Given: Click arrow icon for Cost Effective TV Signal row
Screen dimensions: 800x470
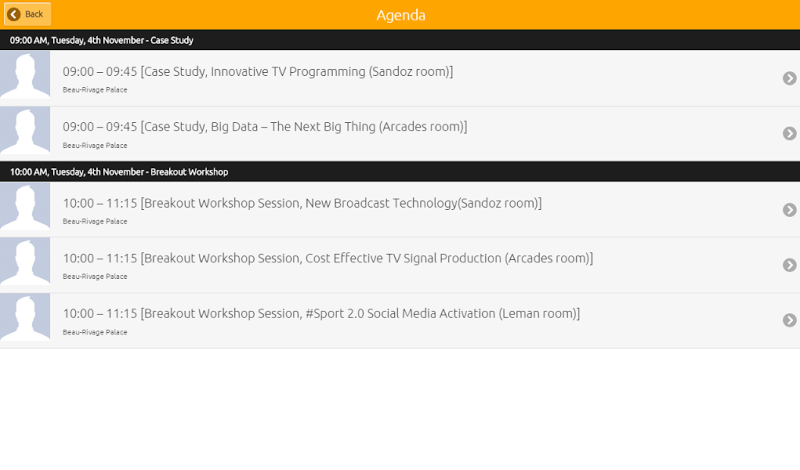Looking at the screenshot, I should coord(789,265).
